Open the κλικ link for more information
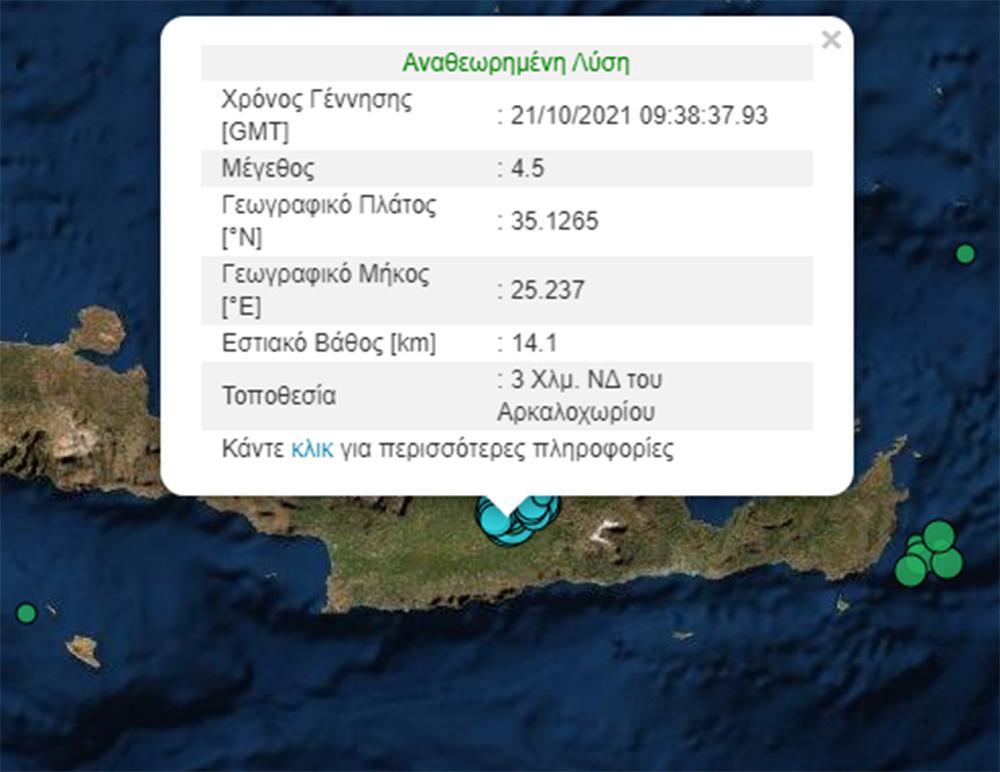 click(311, 449)
